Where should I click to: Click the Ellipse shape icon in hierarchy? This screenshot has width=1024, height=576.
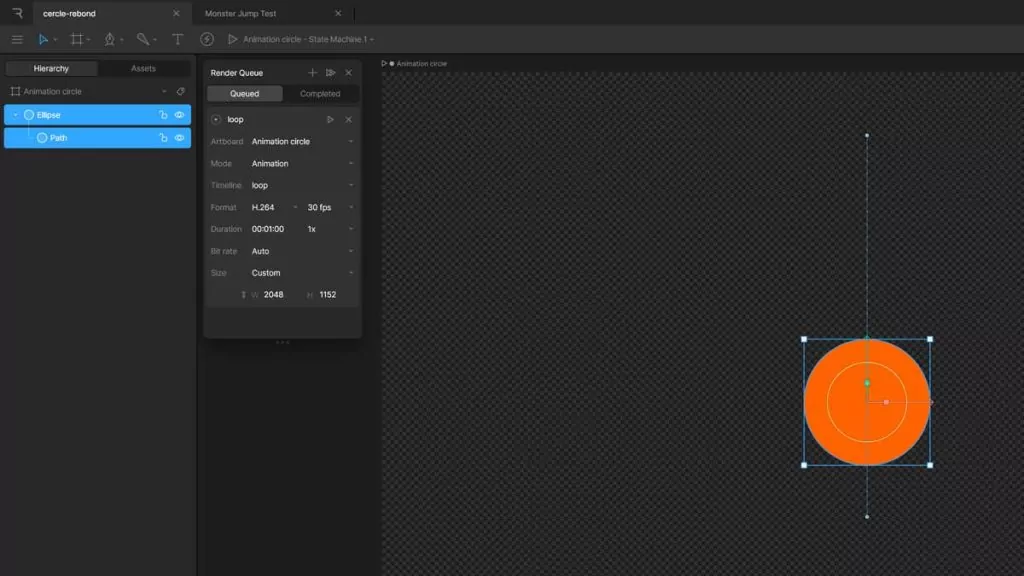[29, 115]
